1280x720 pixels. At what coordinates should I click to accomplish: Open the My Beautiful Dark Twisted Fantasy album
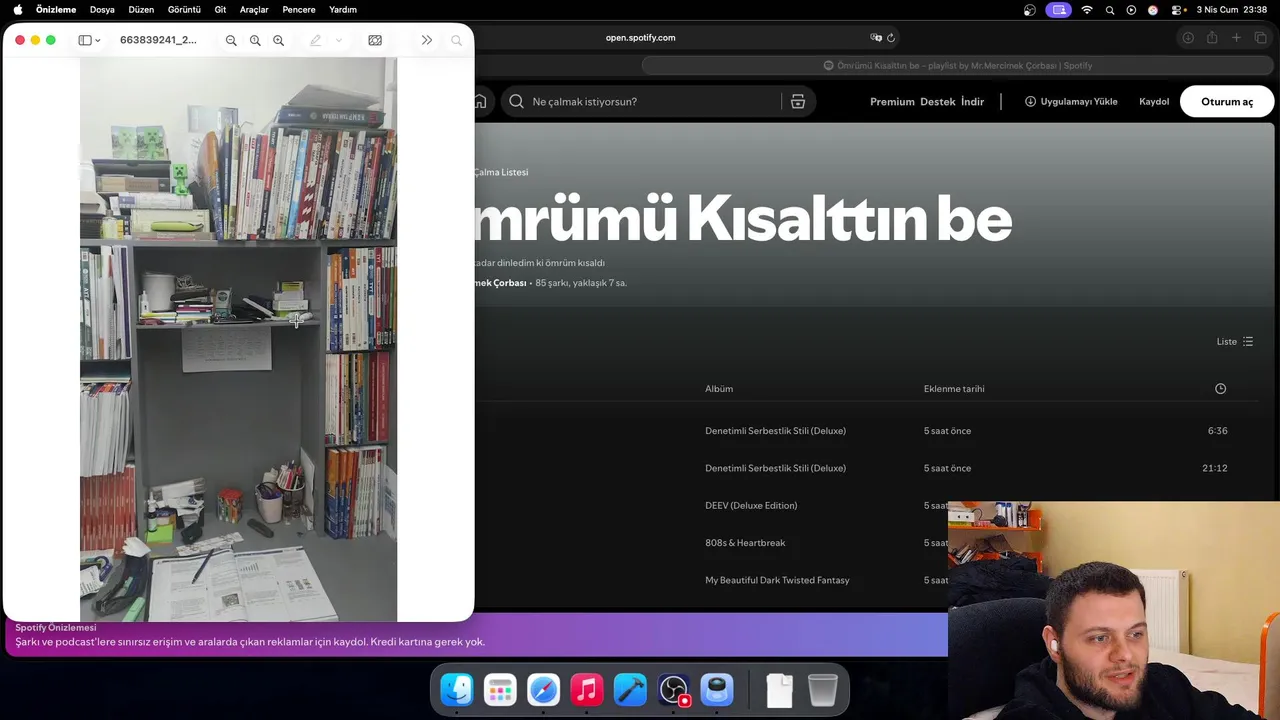(777, 580)
